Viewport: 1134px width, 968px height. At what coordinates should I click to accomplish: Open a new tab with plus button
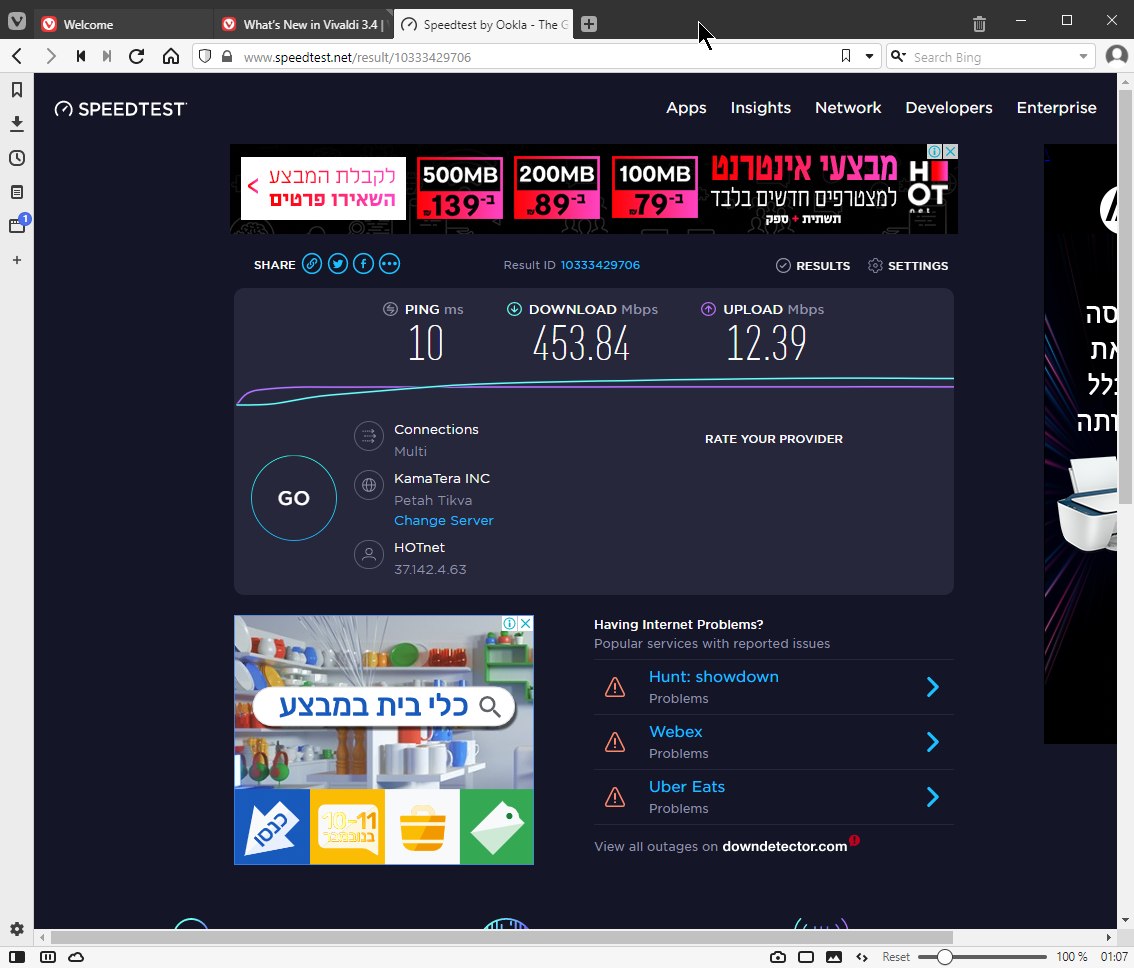pyautogui.click(x=589, y=24)
